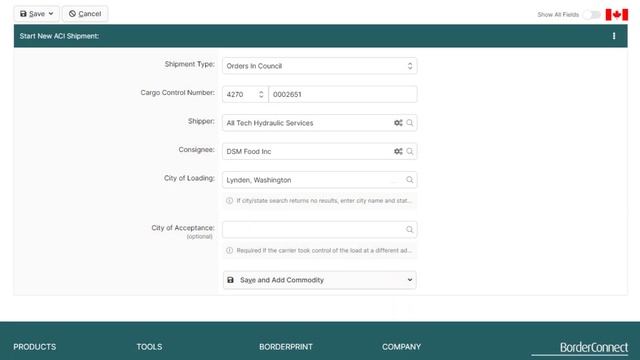Image resolution: width=640 pixels, height=360 pixels.
Task: Open Shipper settings gears icon
Action: pyautogui.click(x=398, y=123)
